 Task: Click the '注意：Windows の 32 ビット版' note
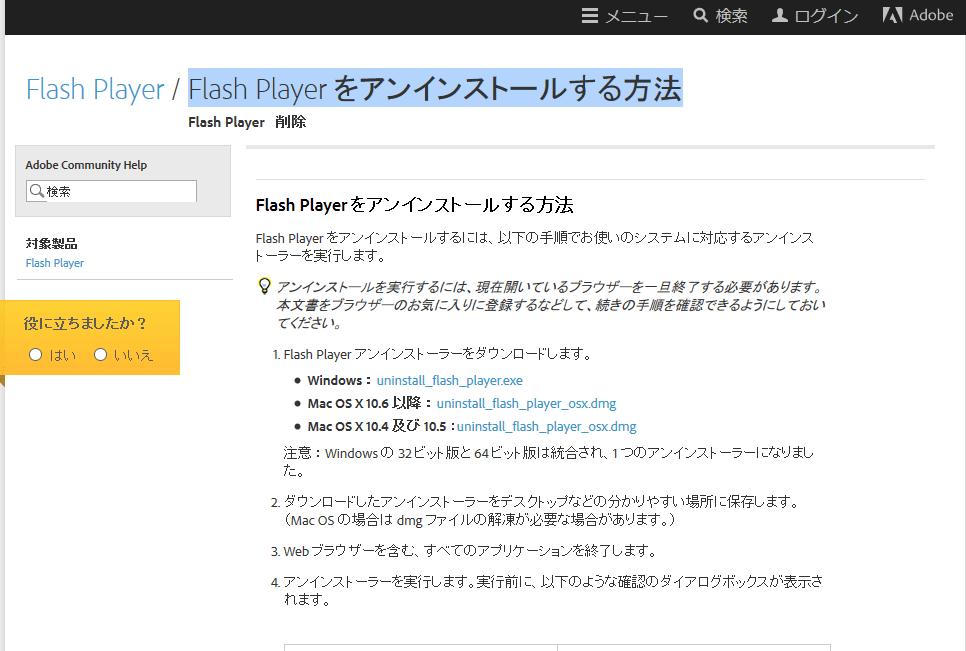point(548,462)
